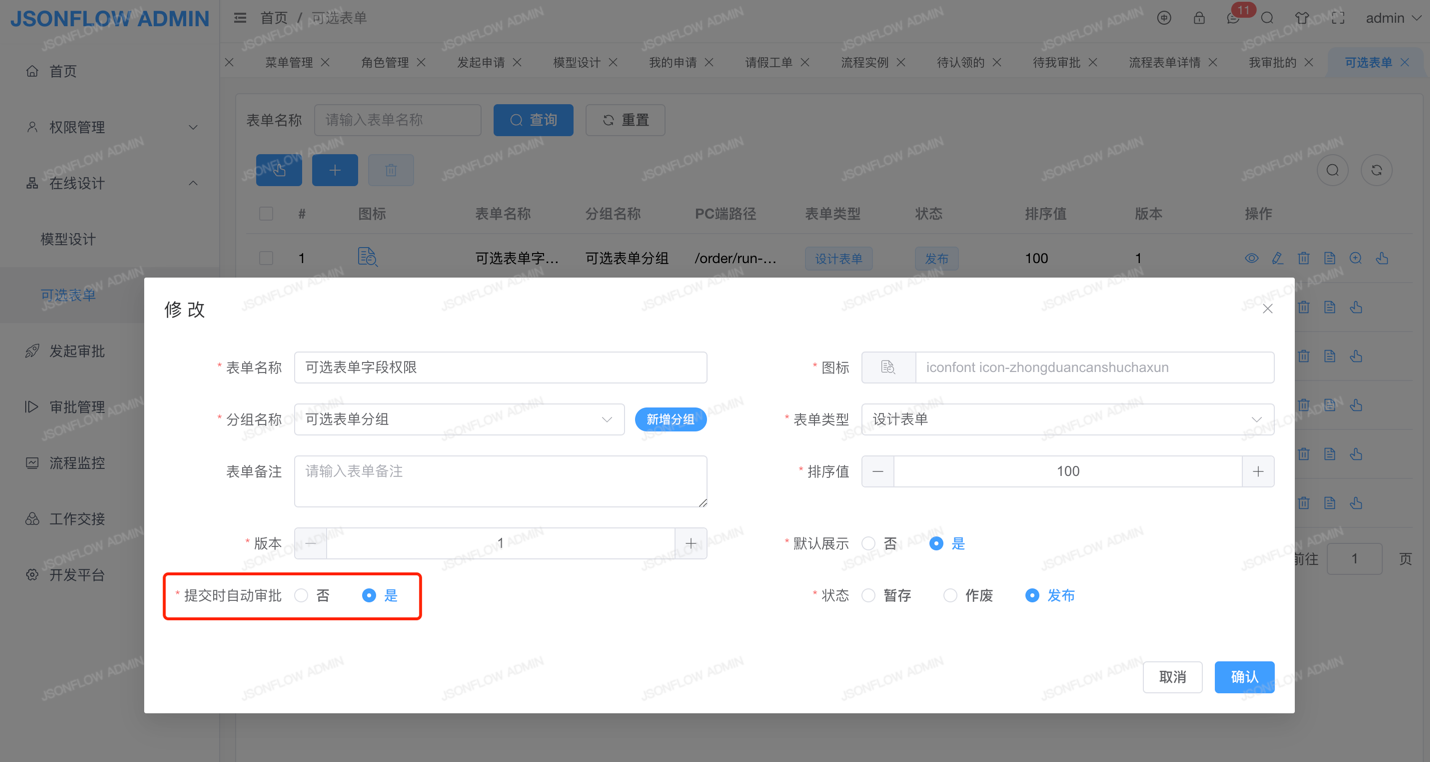Select 暂存 status radio button

869,595
